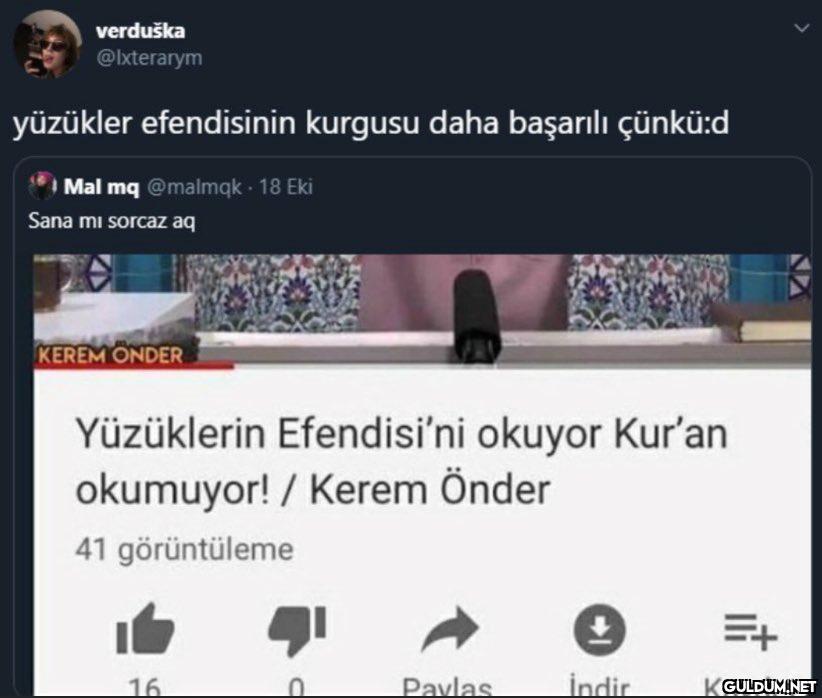Click the İndir label
Screen dimensions: 822x698
coord(599,686)
